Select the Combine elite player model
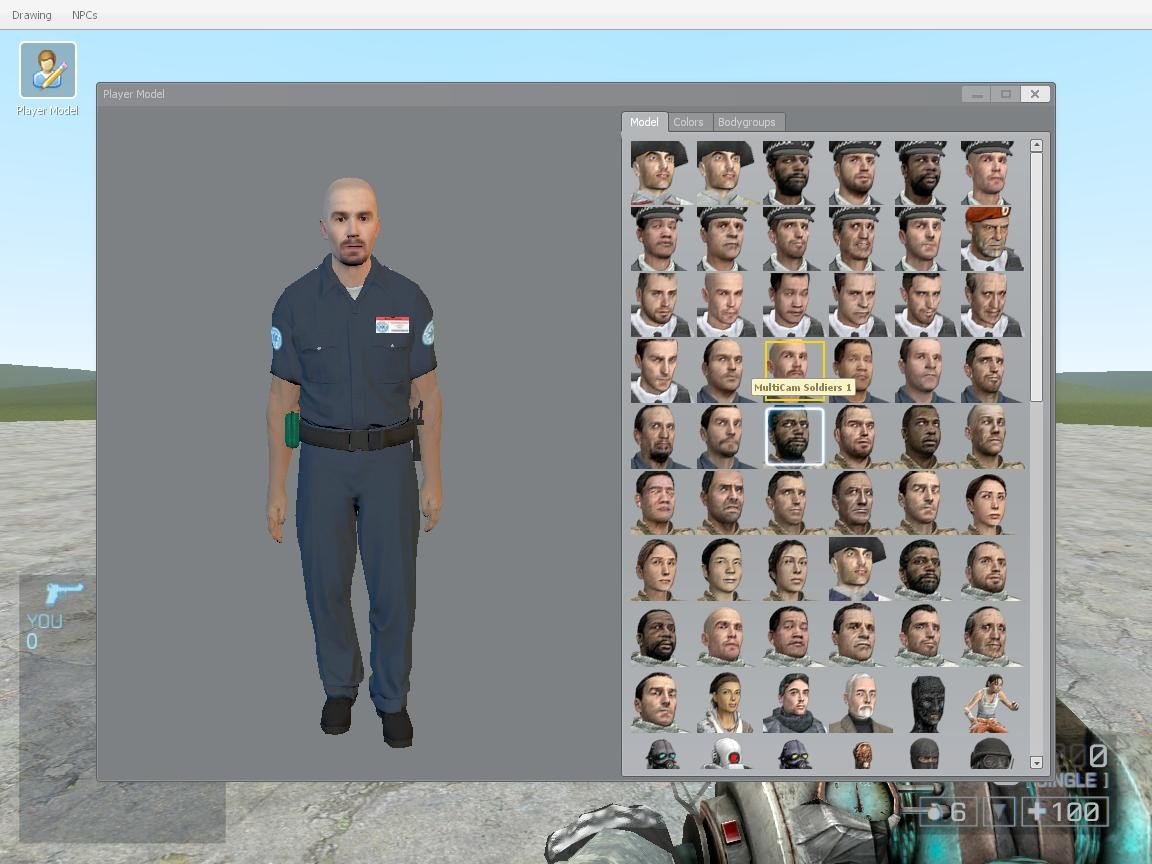Viewport: 1152px width, 864px height. point(726,755)
